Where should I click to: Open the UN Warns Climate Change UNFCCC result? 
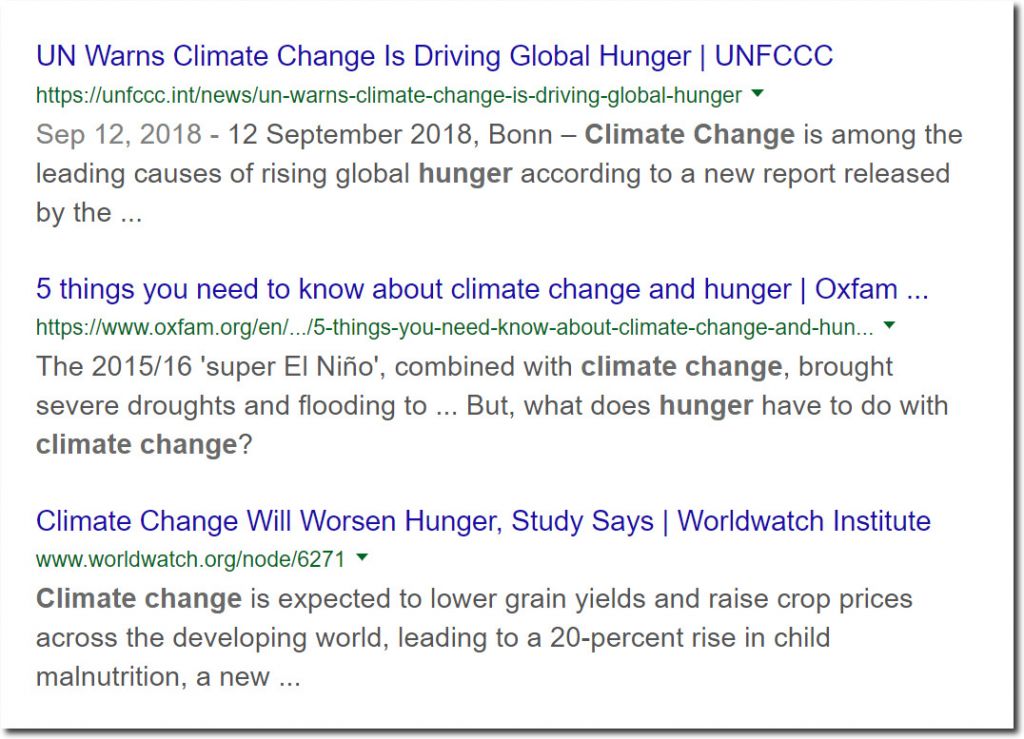click(x=434, y=56)
